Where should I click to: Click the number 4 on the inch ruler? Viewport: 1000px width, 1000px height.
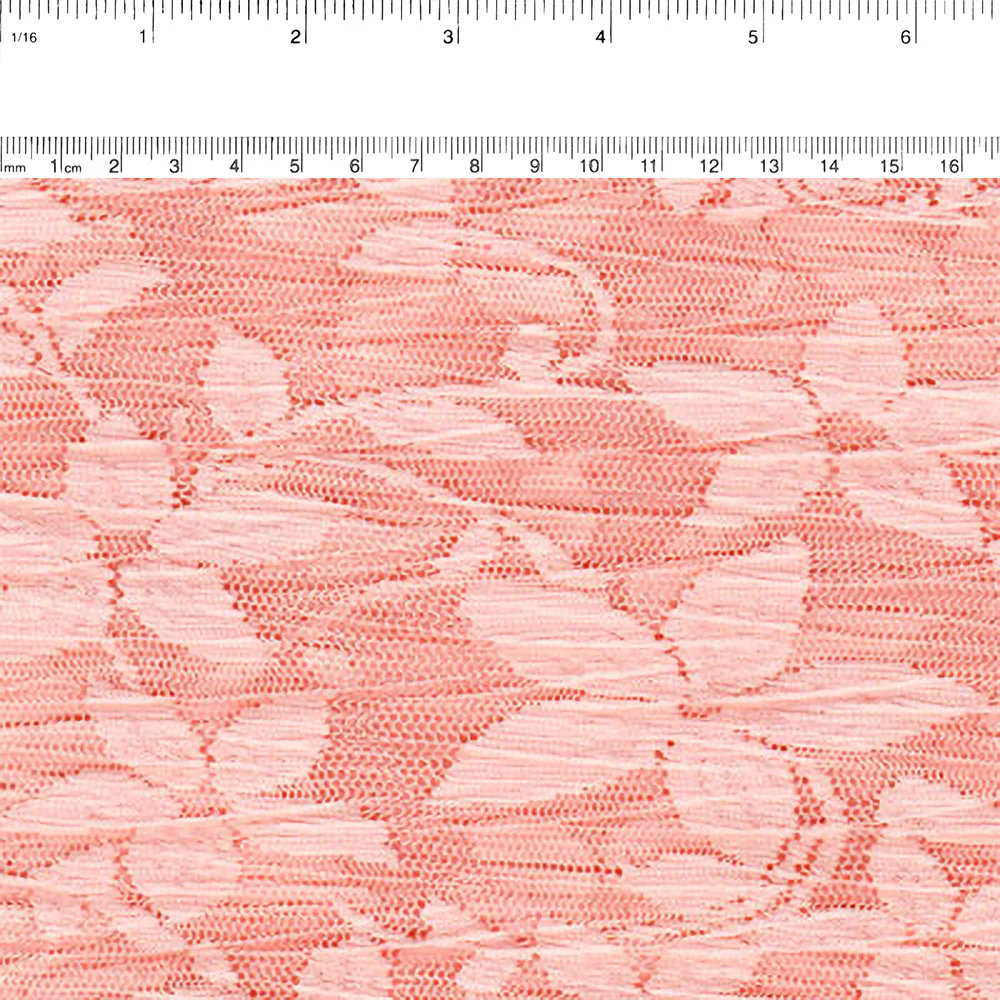[x=600, y=37]
